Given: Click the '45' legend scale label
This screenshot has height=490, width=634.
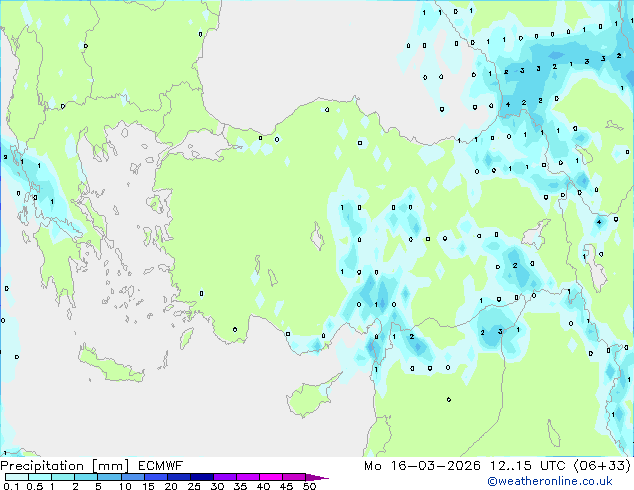Looking at the screenshot, I should (x=286, y=486).
